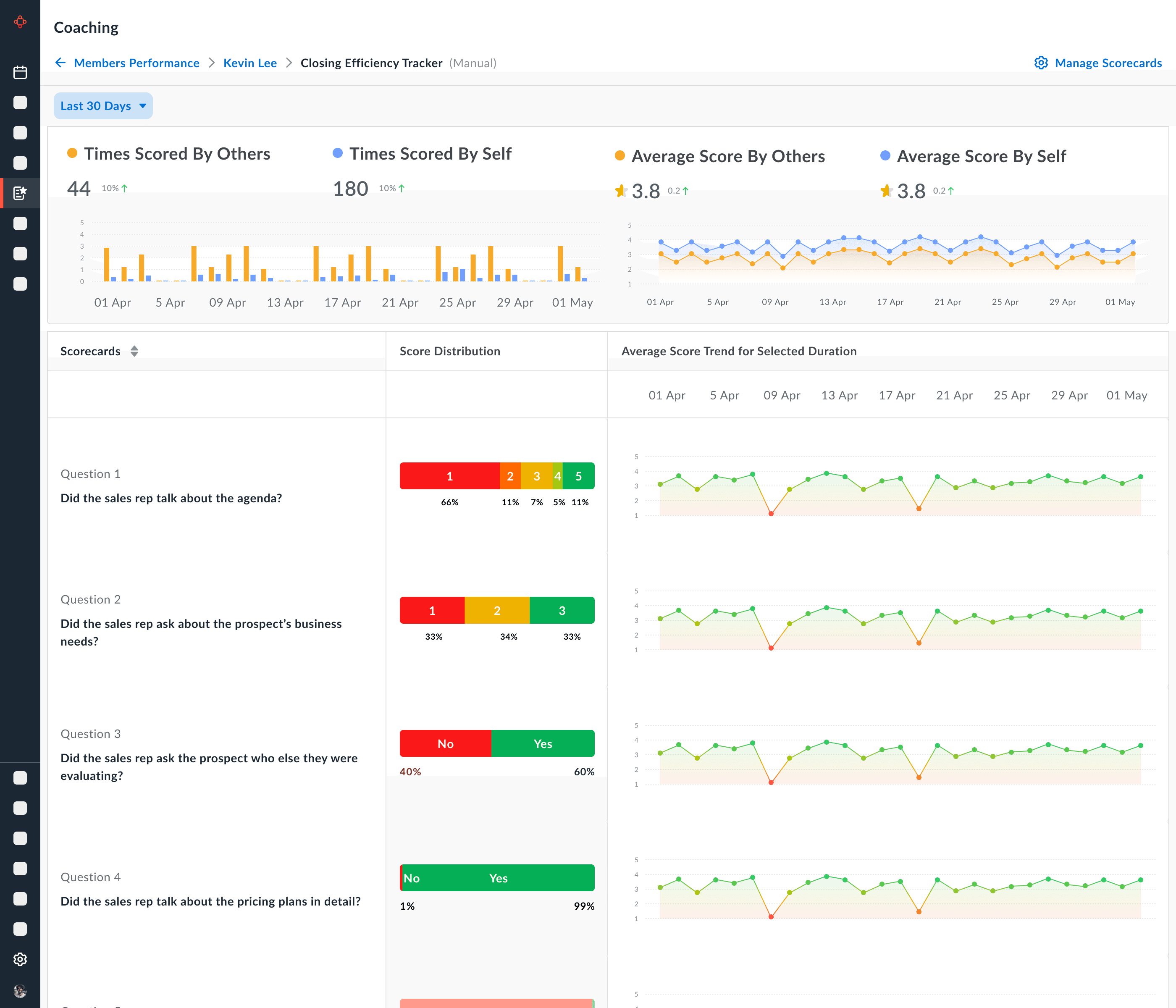Screen dimensions: 1176x1008
Task: Select yellow score 2 segment for Question 2
Action: point(496,611)
